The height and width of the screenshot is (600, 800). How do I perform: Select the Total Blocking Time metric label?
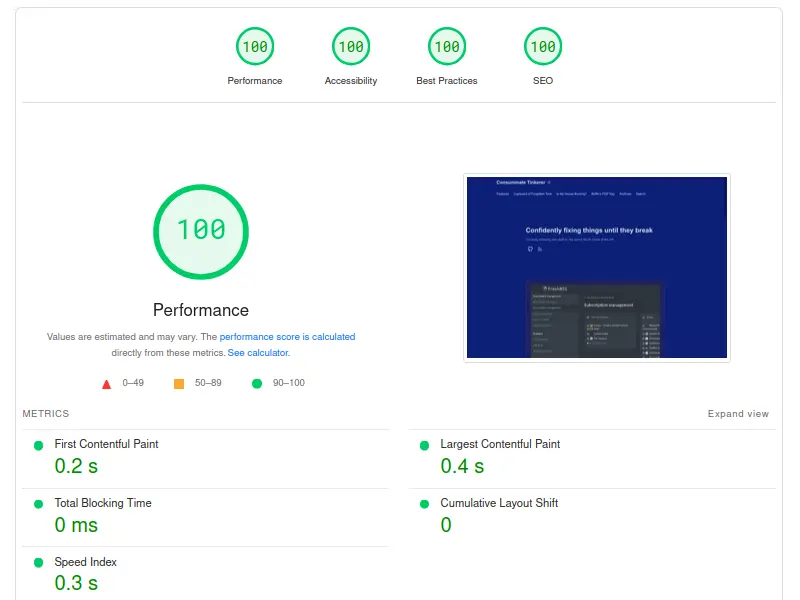[x=103, y=503]
